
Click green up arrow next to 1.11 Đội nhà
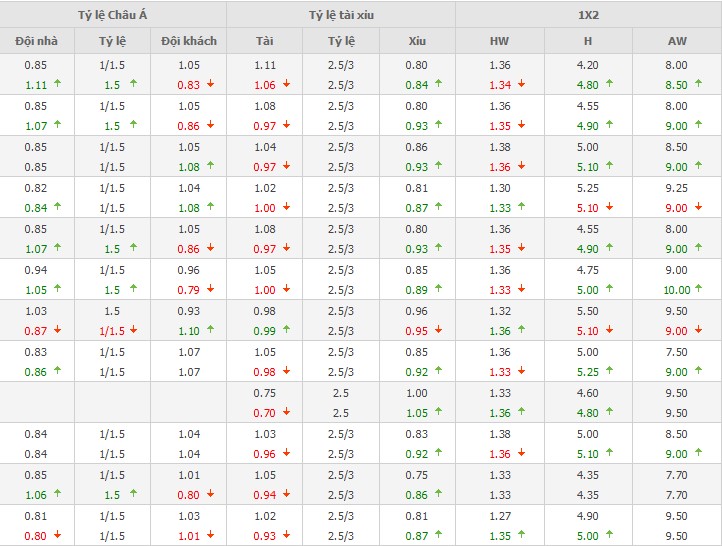pos(57,85)
